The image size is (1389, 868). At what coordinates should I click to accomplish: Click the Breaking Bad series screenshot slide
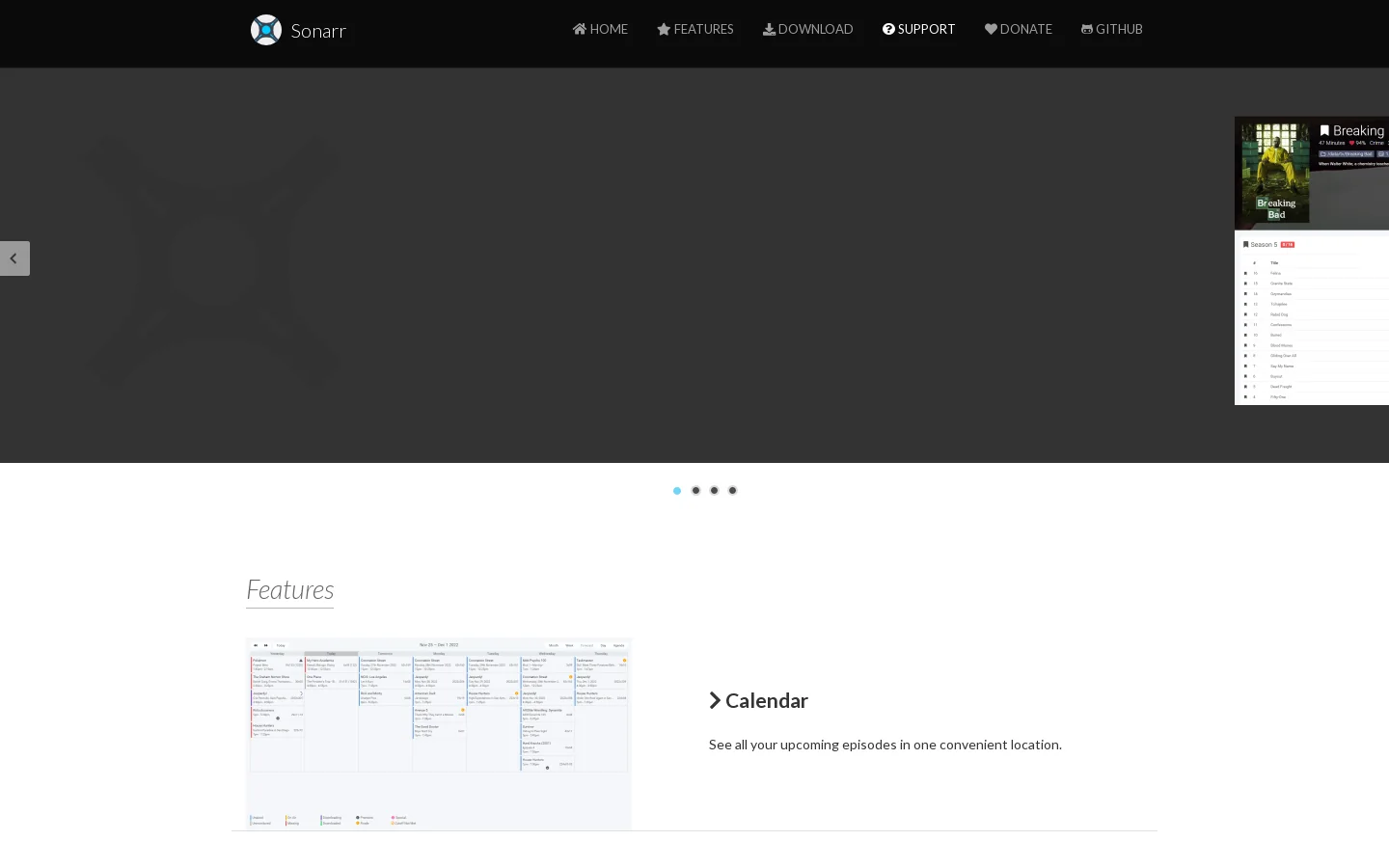1312,260
